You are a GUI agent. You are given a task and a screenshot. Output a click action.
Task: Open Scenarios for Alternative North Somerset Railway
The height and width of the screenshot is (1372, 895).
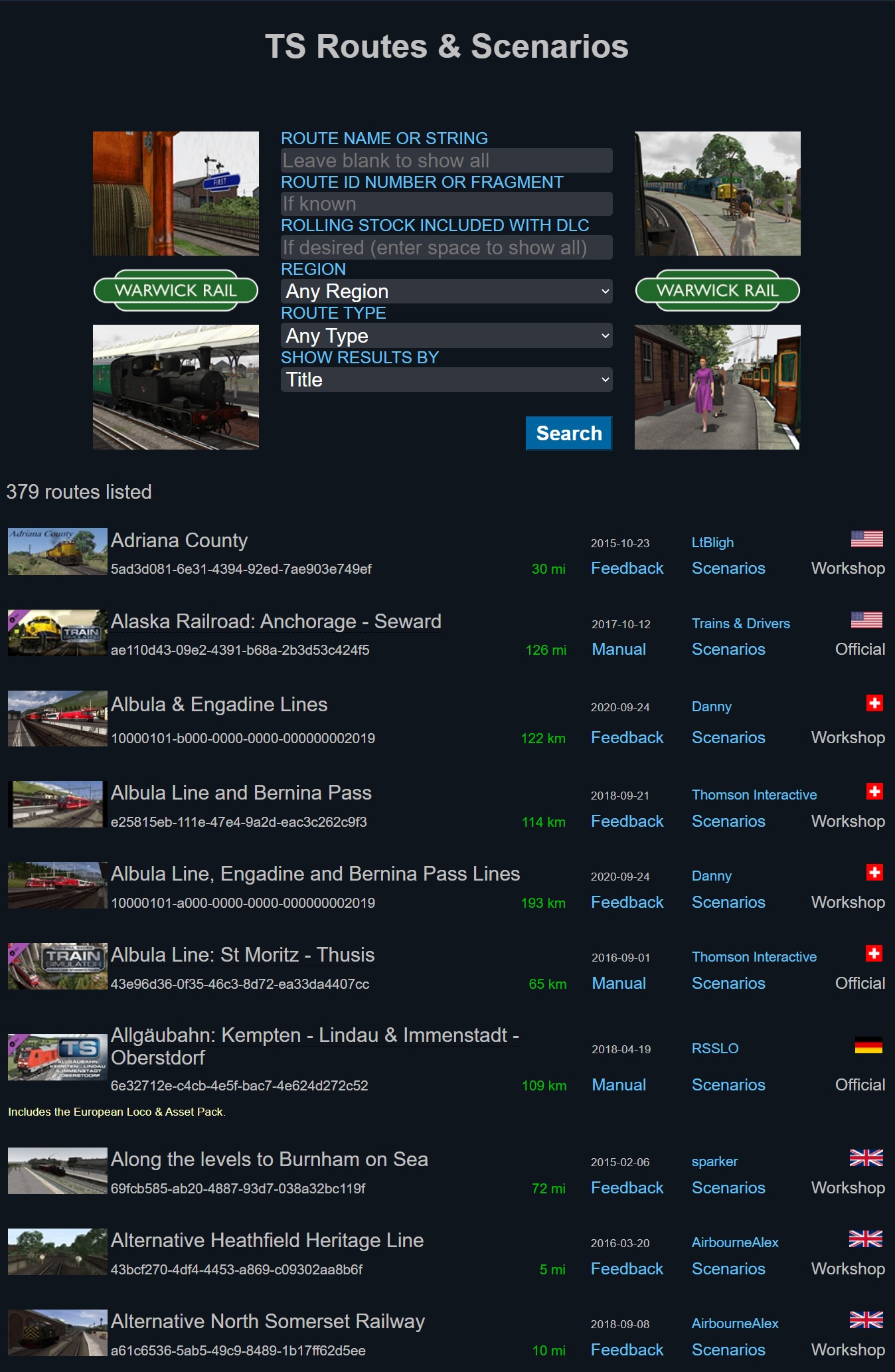(x=728, y=1350)
